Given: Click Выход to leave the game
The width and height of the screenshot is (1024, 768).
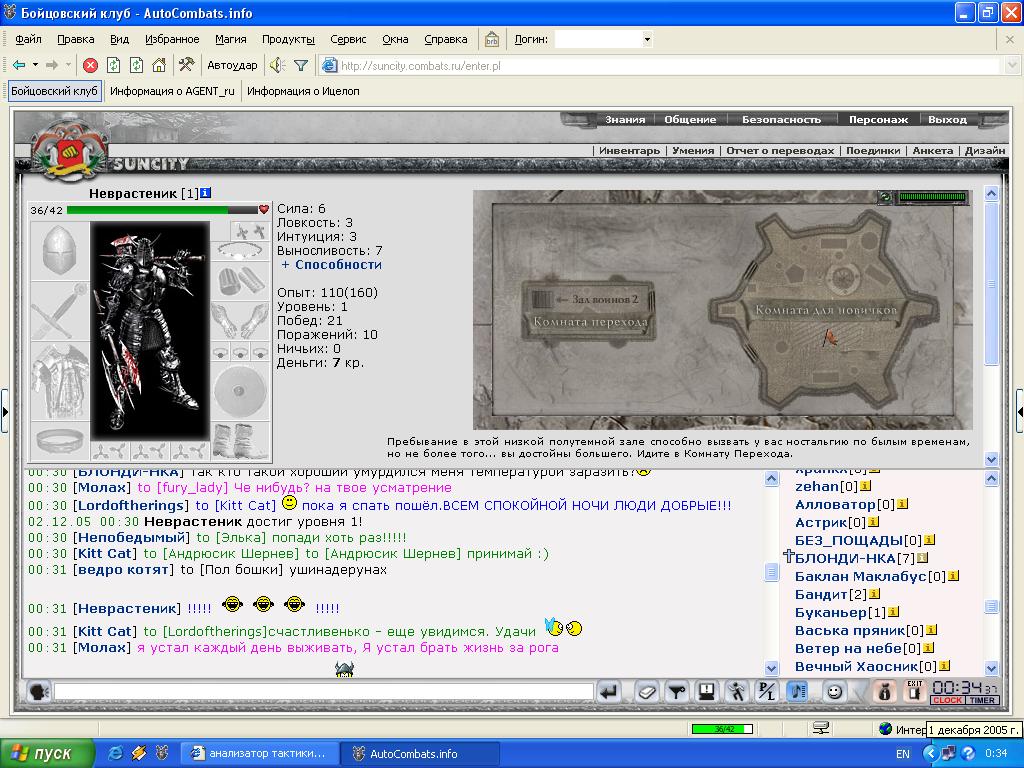Looking at the screenshot, I should click(x=947, y=120).
